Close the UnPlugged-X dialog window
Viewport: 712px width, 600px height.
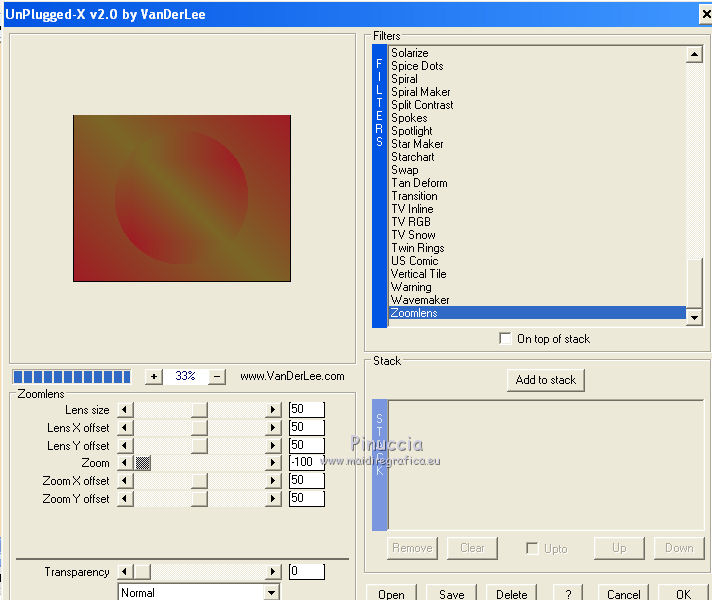[706, 15]
